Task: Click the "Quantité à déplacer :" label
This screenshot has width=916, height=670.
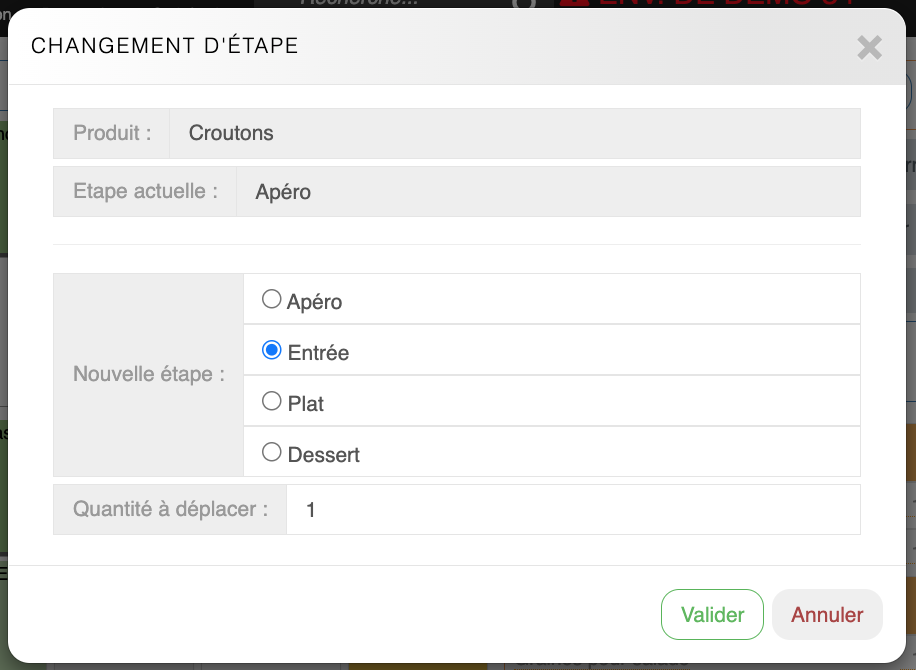Action: tap(170, 510)
